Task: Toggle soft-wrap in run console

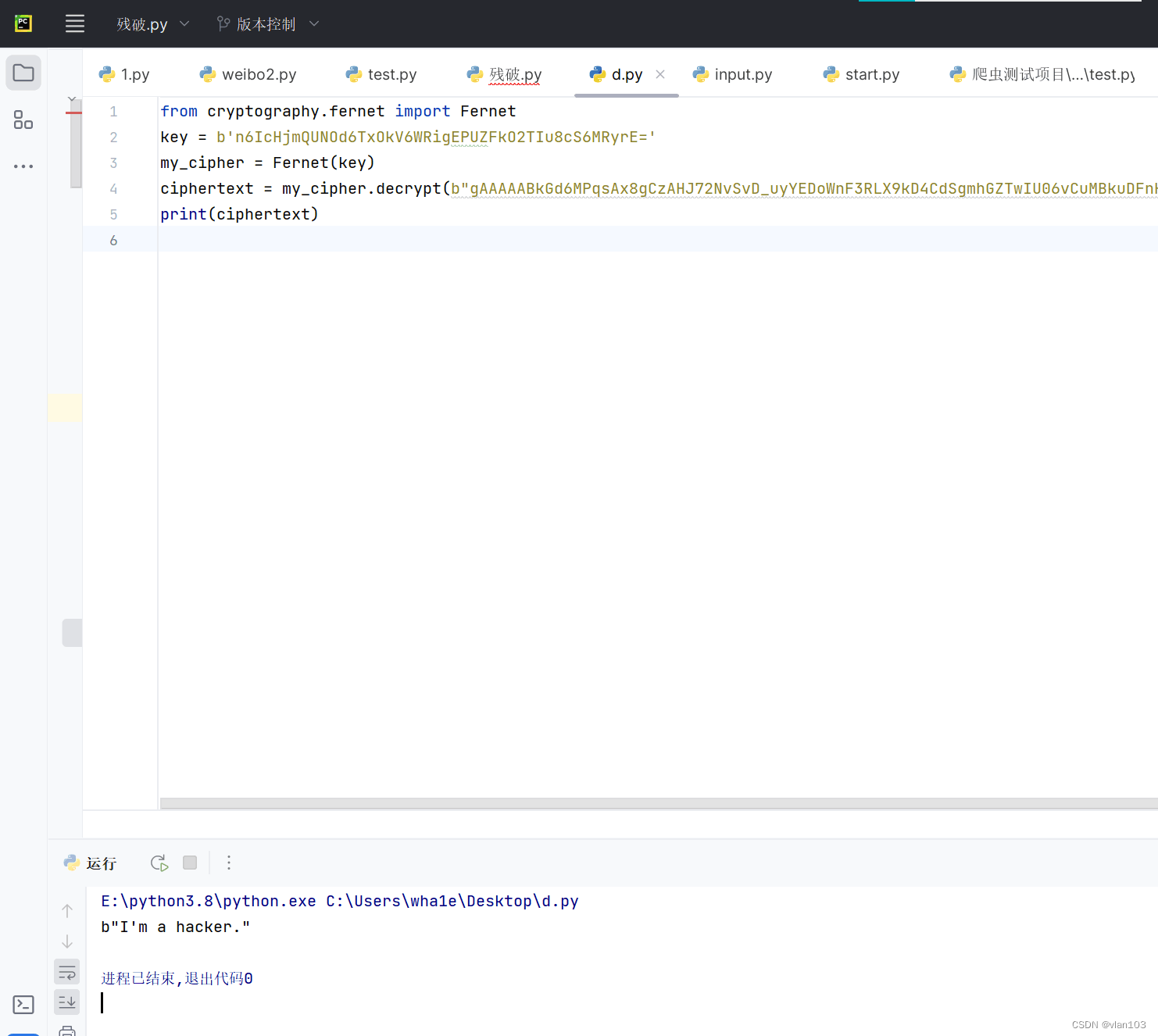Action: (67, 972)
